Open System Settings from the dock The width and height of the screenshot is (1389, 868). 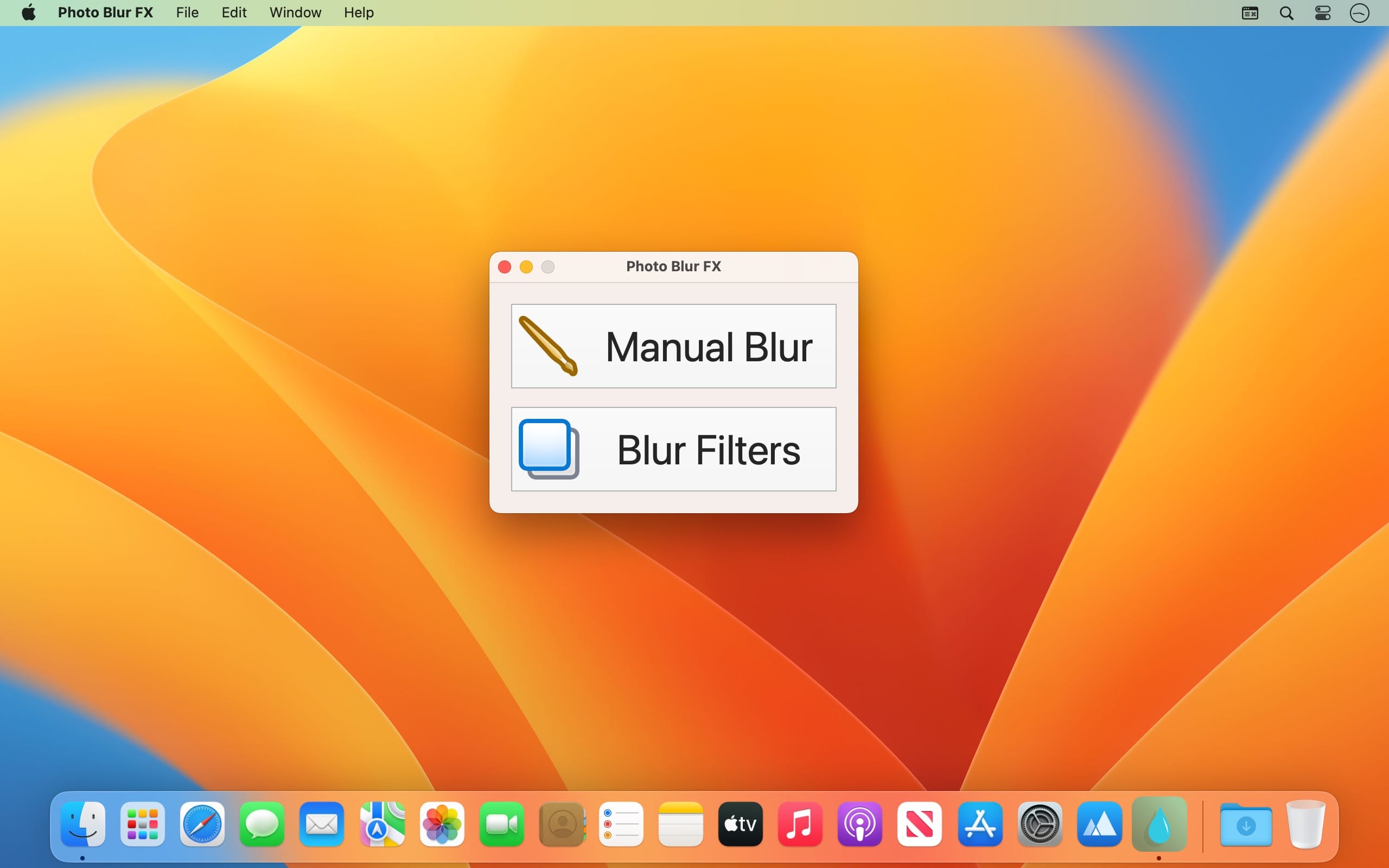[1040, 825]
